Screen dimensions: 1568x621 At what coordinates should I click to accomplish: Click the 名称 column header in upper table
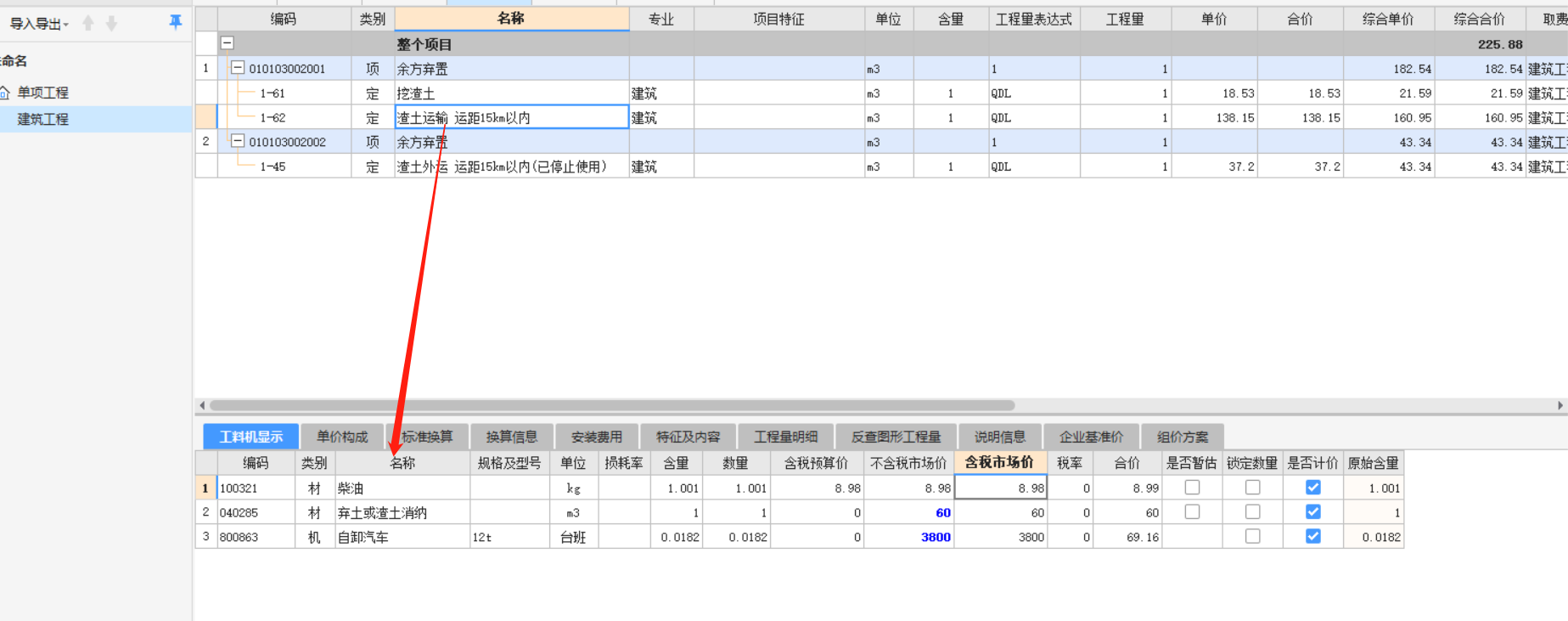[x=511, y=19]
